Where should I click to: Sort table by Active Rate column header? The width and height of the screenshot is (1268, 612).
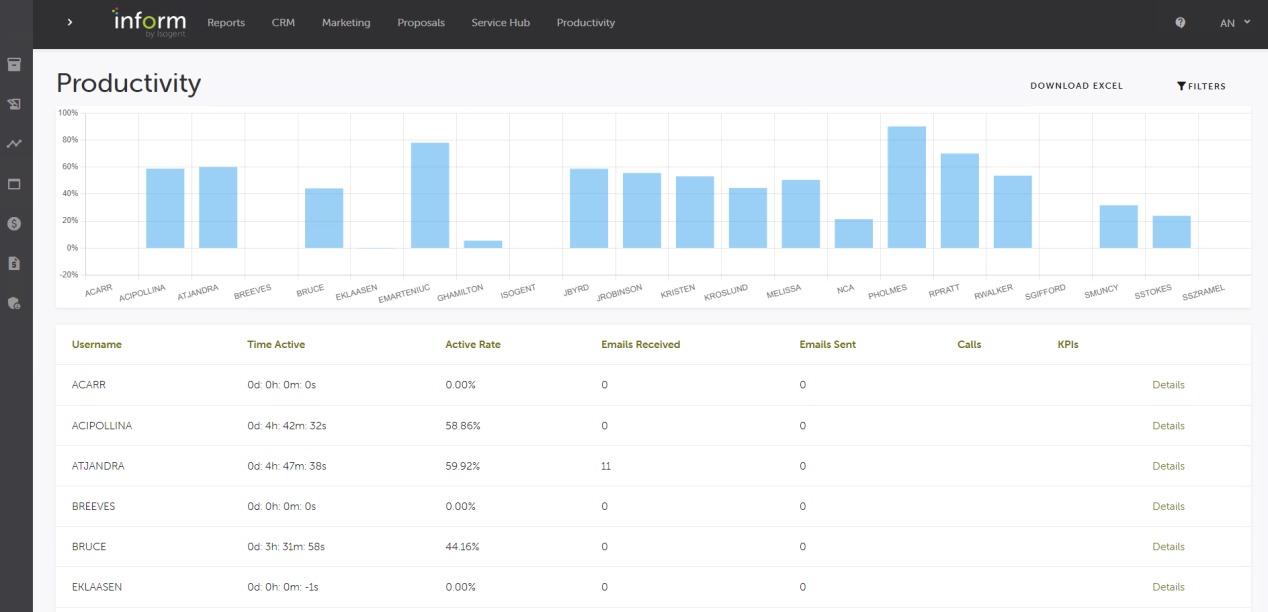point(473,344)
